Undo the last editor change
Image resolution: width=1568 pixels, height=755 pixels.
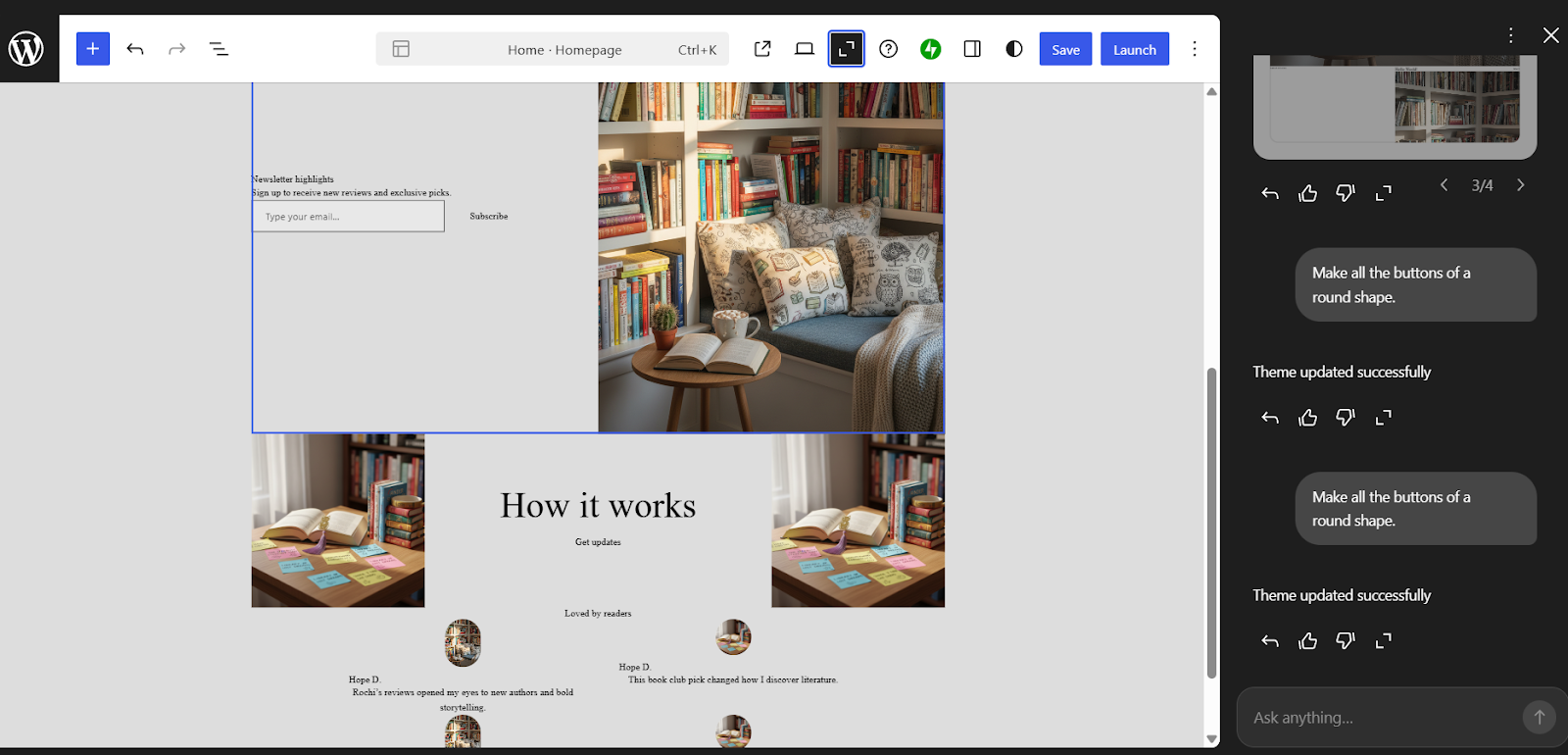[x=135, y=49]
